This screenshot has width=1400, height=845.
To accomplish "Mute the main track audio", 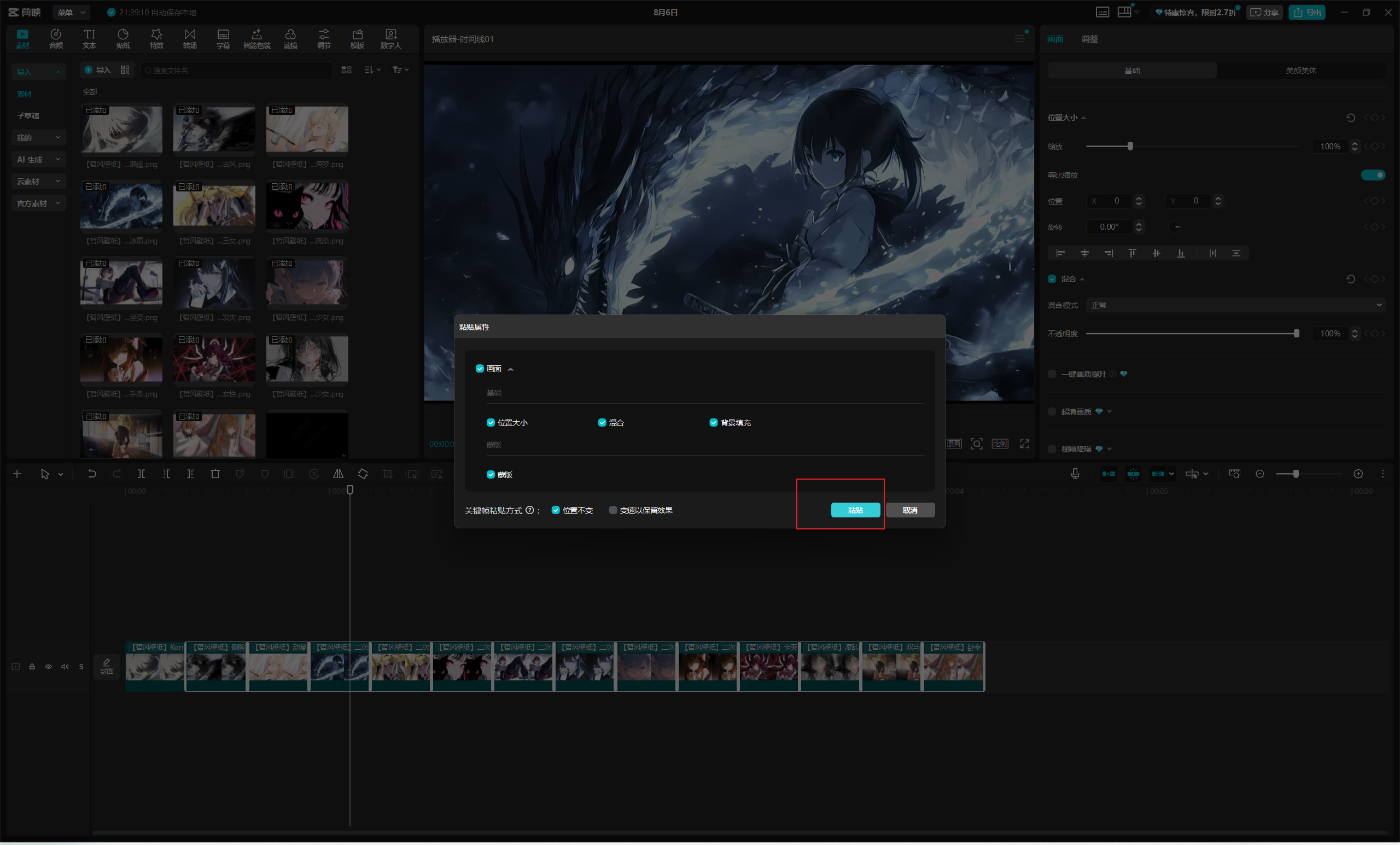I will (65, 667).
